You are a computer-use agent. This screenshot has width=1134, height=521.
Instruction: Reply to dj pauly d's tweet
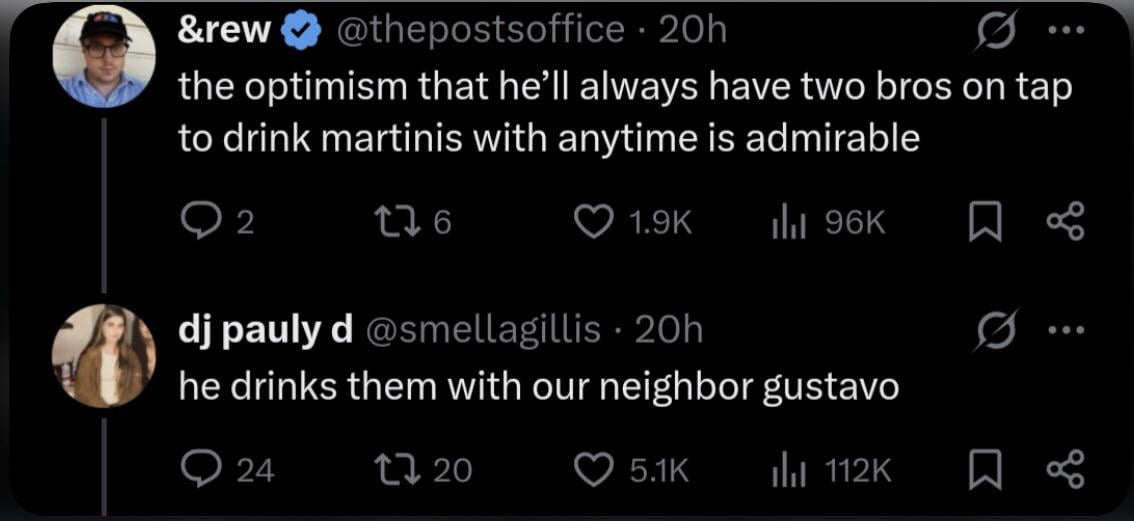tap(197, 469)
